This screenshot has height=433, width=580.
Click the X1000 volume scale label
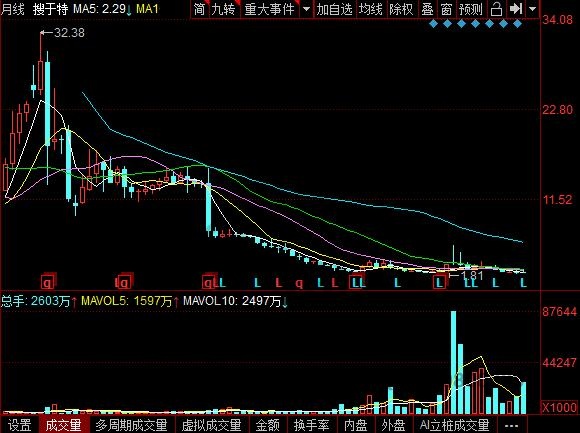point(559,407)
